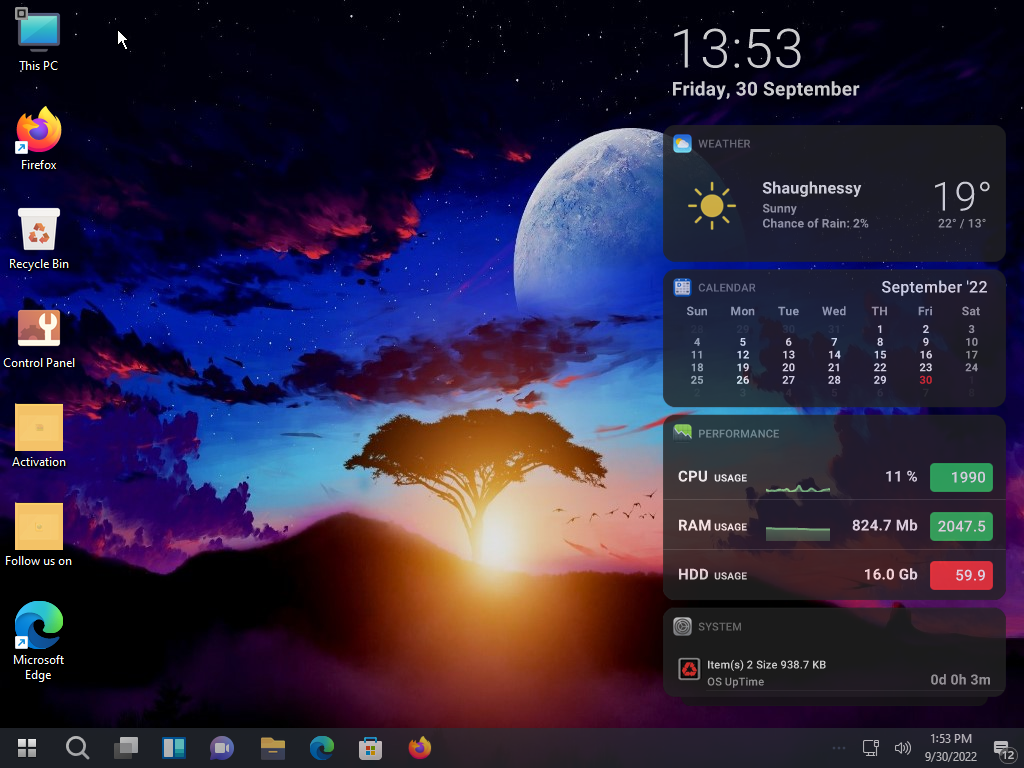Open the Widgets panel taskbar icon
The height and width of the screenshot is (768, 1024).
[x=173, y=748]
